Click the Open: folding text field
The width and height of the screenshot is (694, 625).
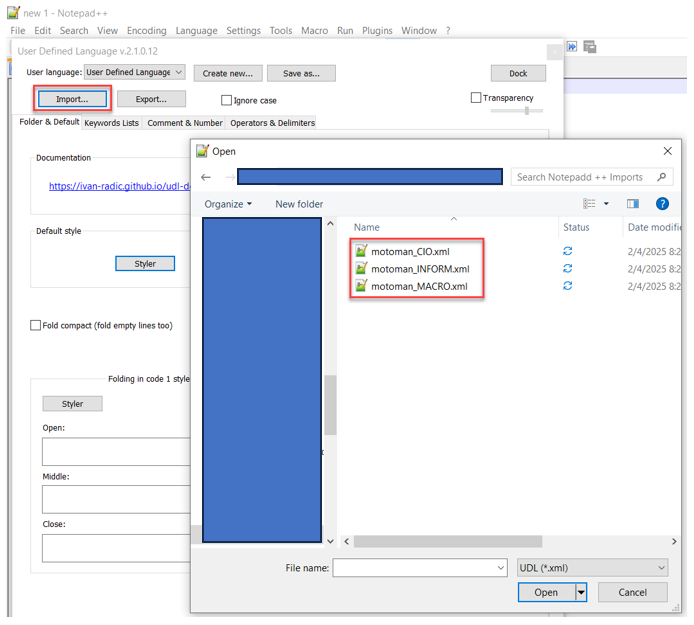coord(116,451)
